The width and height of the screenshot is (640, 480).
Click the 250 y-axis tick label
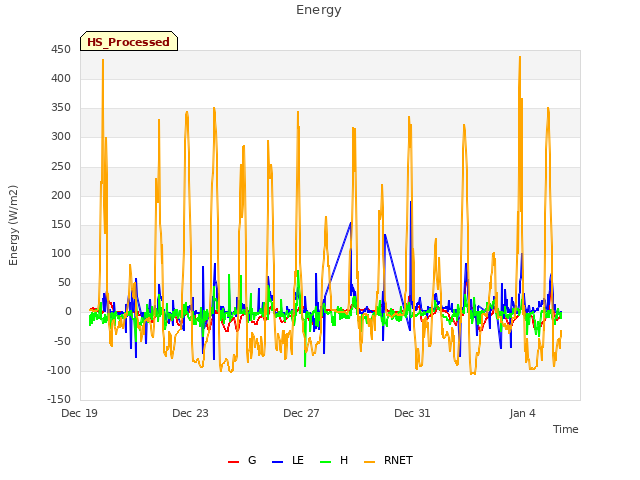(61, 166)
